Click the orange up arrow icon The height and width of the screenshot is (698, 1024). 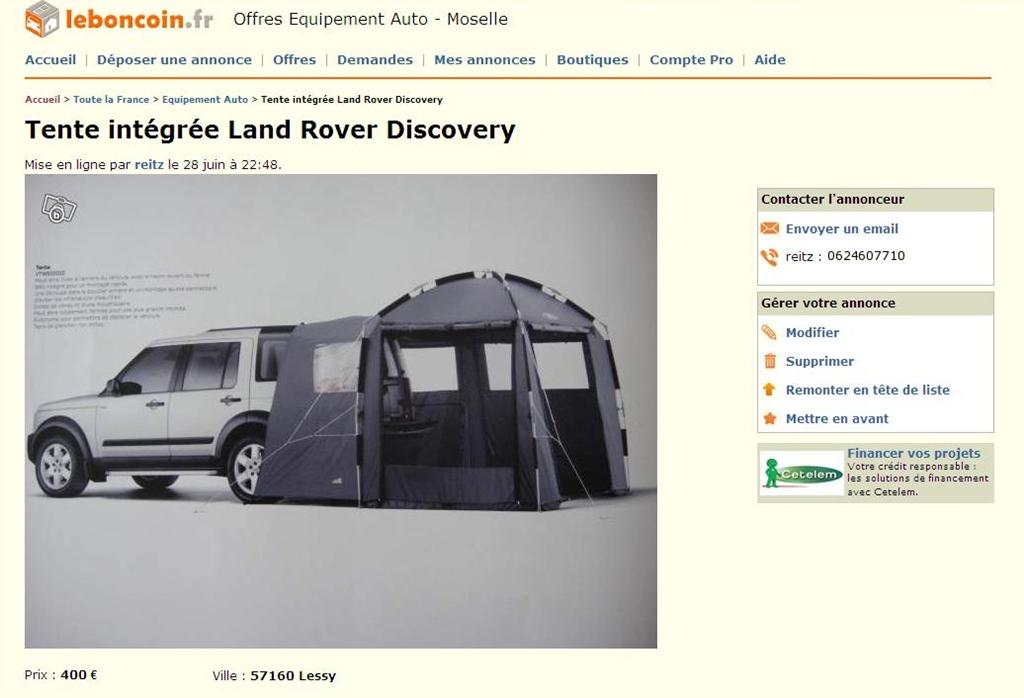point(769,390)
